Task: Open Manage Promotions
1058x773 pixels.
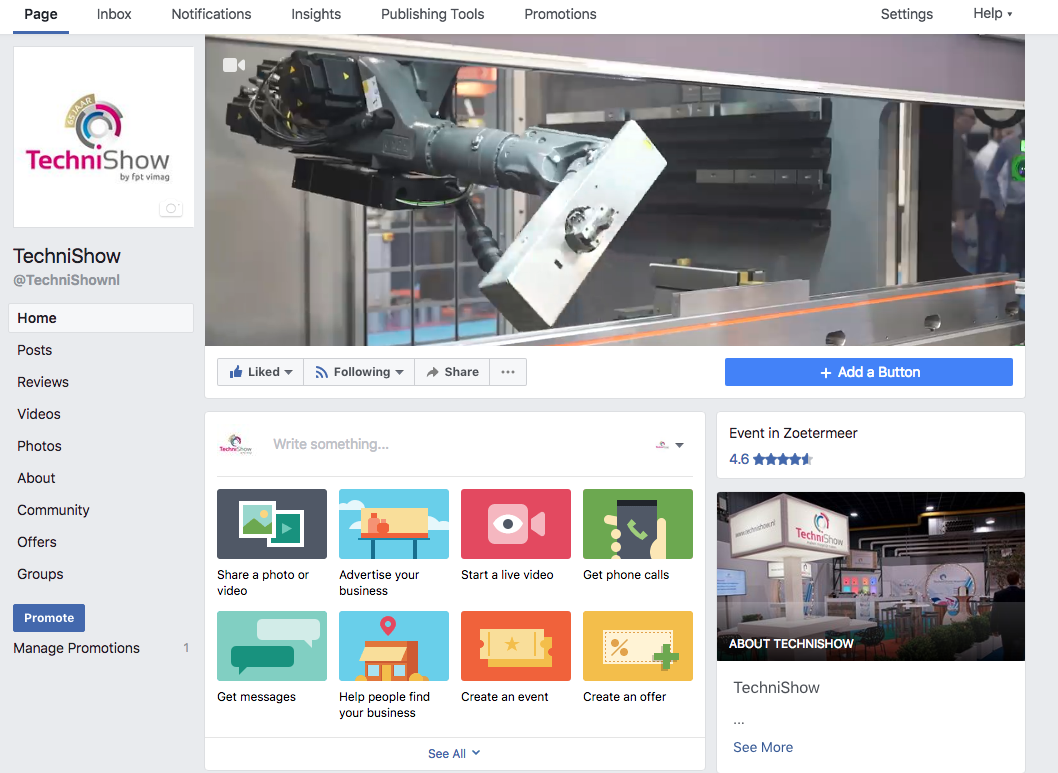Action: [76, 648]
